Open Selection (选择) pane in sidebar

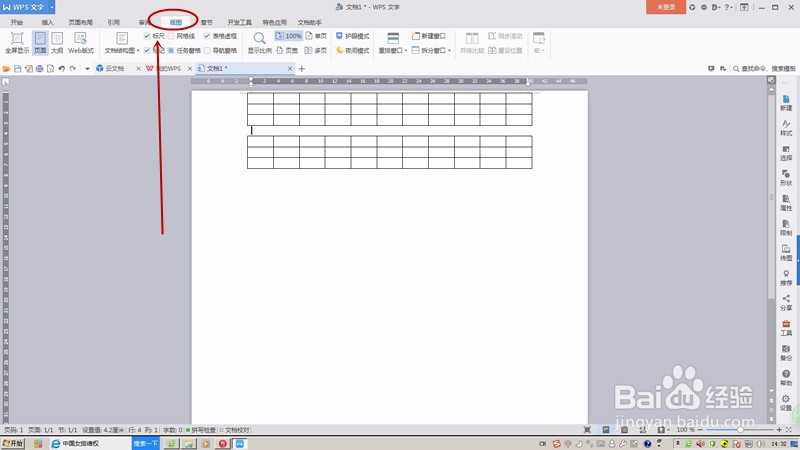[786, 153]
